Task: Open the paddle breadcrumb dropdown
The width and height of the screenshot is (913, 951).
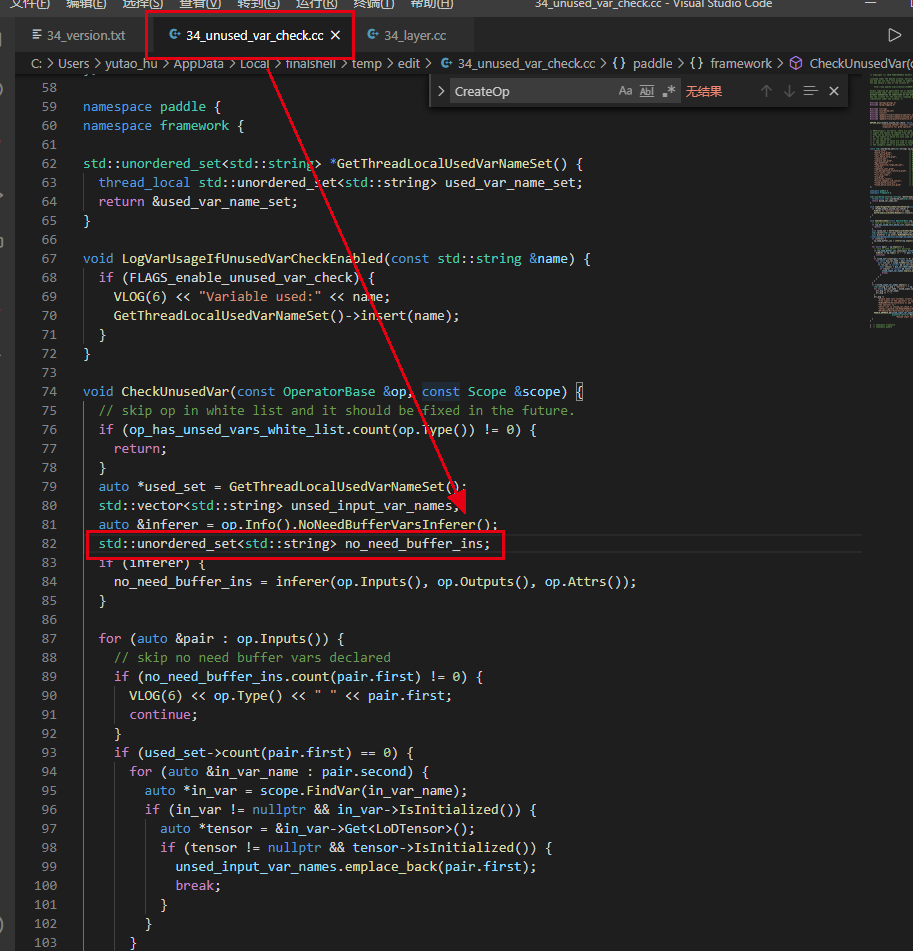Action: click(653, 62)
